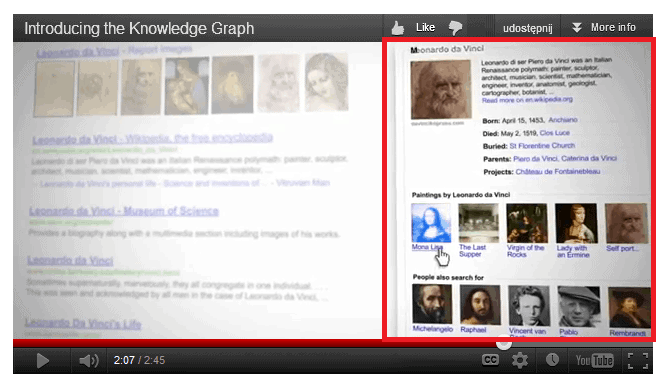The height and width of the screenshot is (387, 662).
Task: Click Read more on en.wikipedia.org link
Action: 527,100
